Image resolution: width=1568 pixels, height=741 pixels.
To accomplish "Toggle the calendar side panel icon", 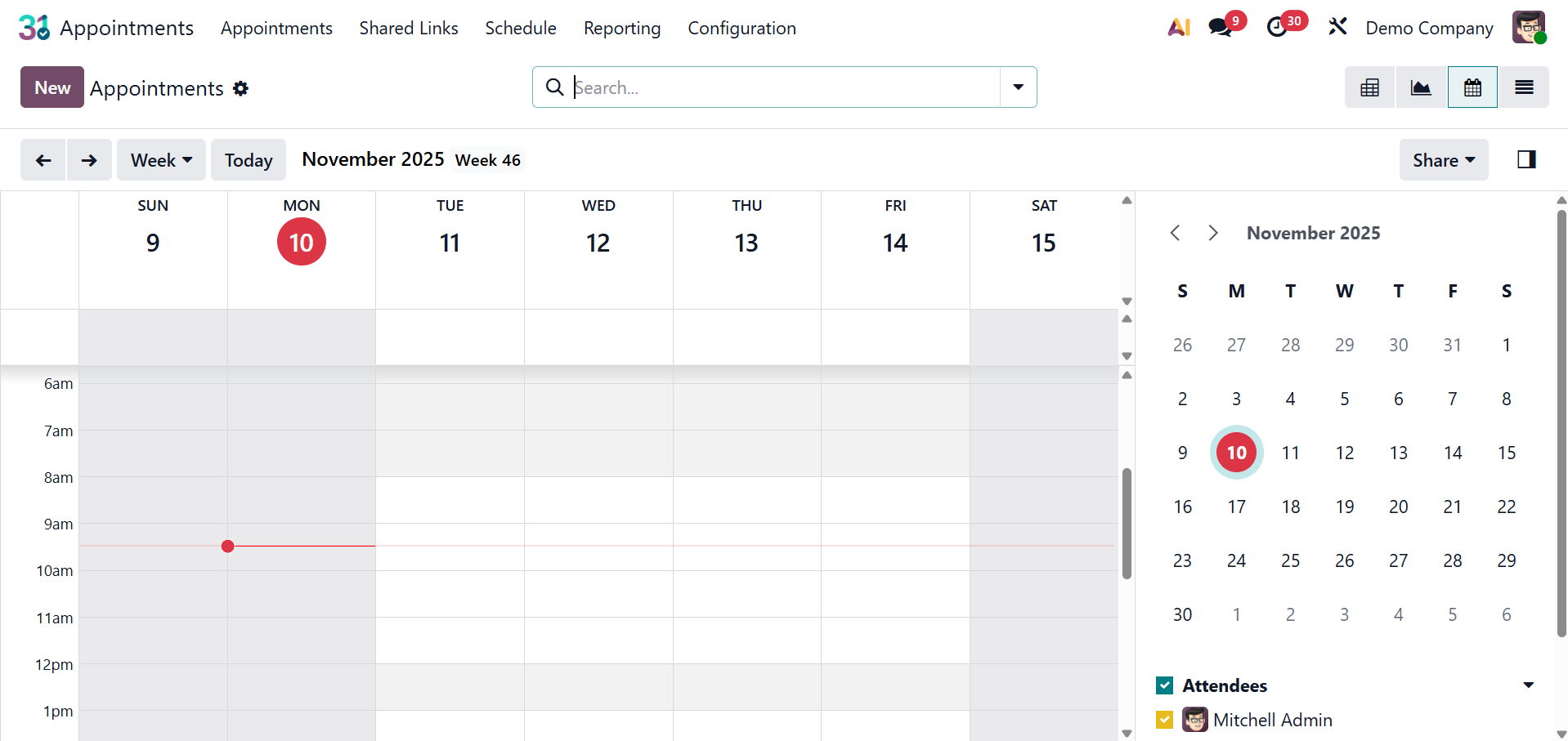I will 1526,159.
